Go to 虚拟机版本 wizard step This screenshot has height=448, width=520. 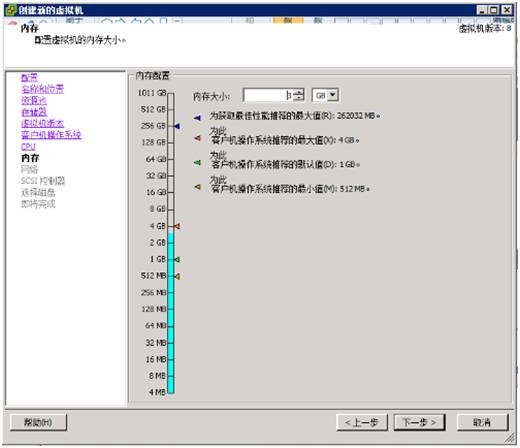coord(42,123)
